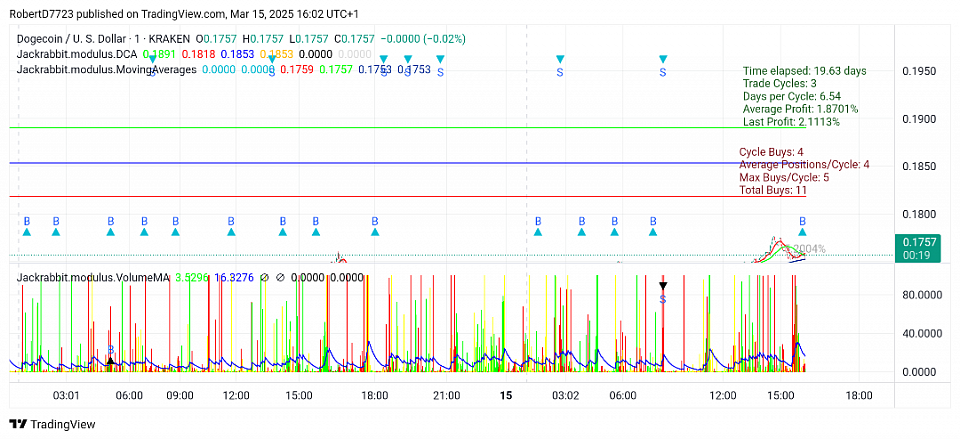The height and width of the screenshot is (439, 960).
Task: Click the 03:01 time axis label
Action: [x=66, y=396]
